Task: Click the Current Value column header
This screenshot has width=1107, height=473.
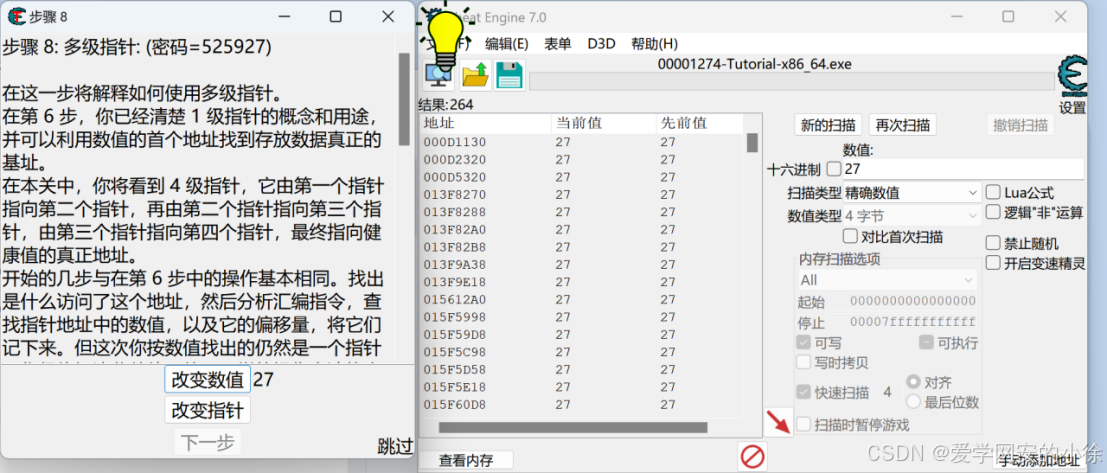Action: (x=604, y=123)
